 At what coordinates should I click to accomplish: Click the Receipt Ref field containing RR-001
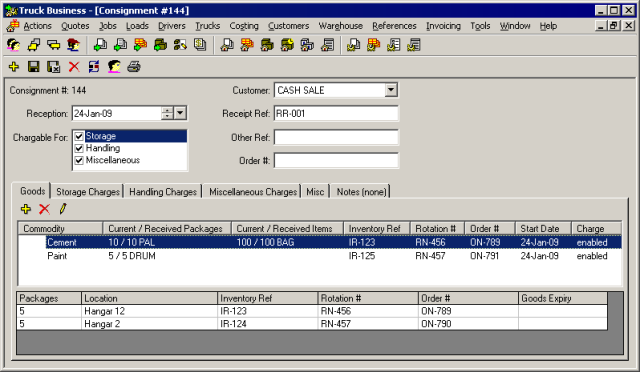(x=336, y=113)
